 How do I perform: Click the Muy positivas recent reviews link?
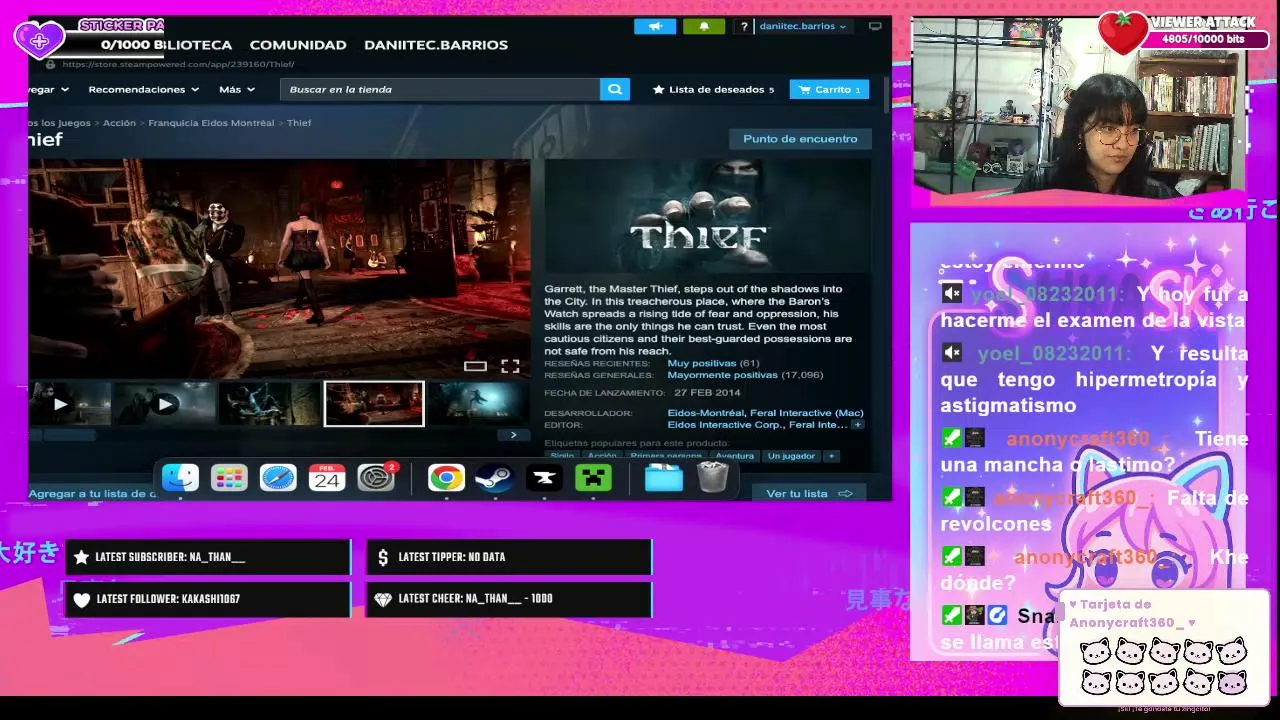tap(702, 363)
